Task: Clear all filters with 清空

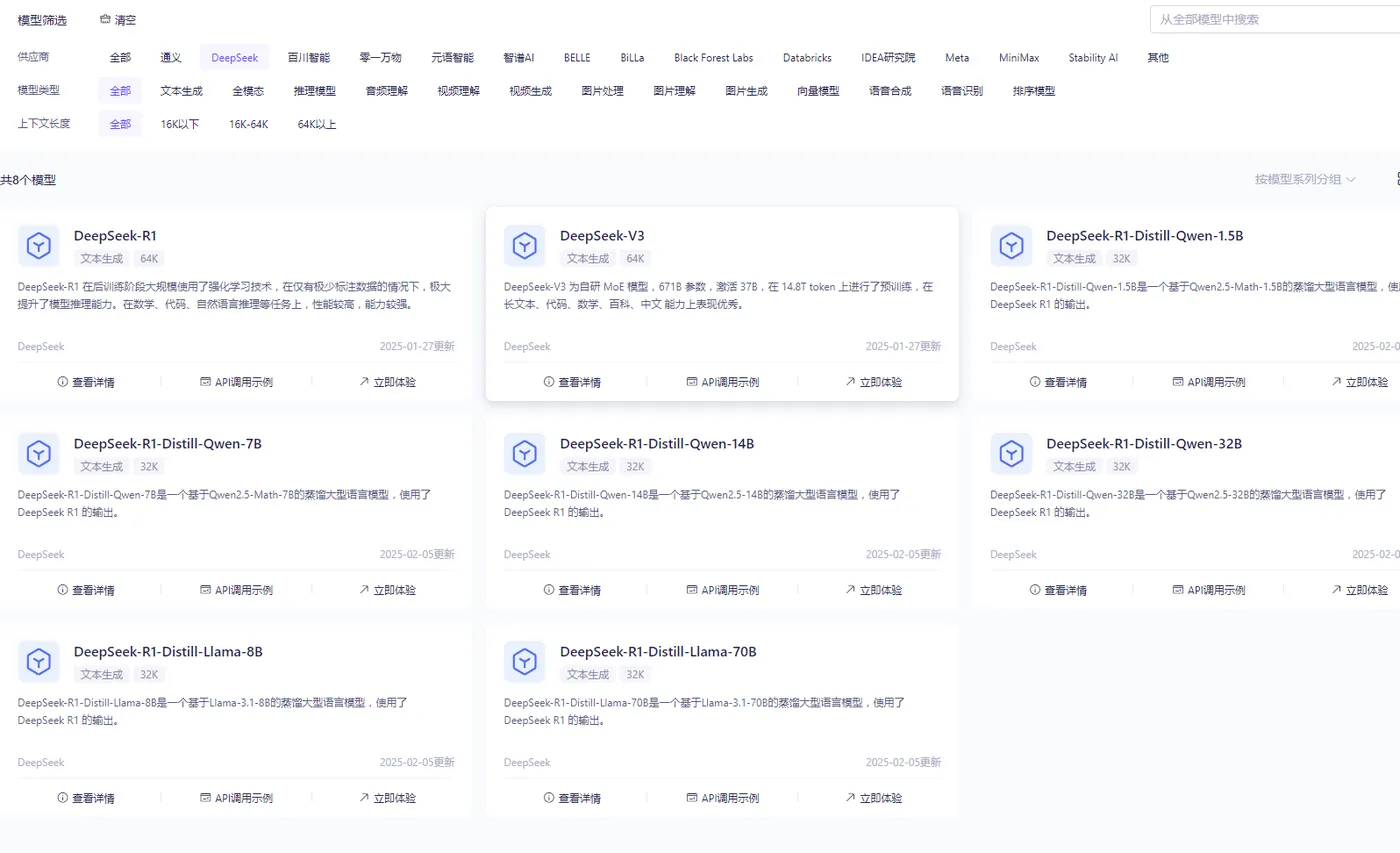Action: point(118,20)
